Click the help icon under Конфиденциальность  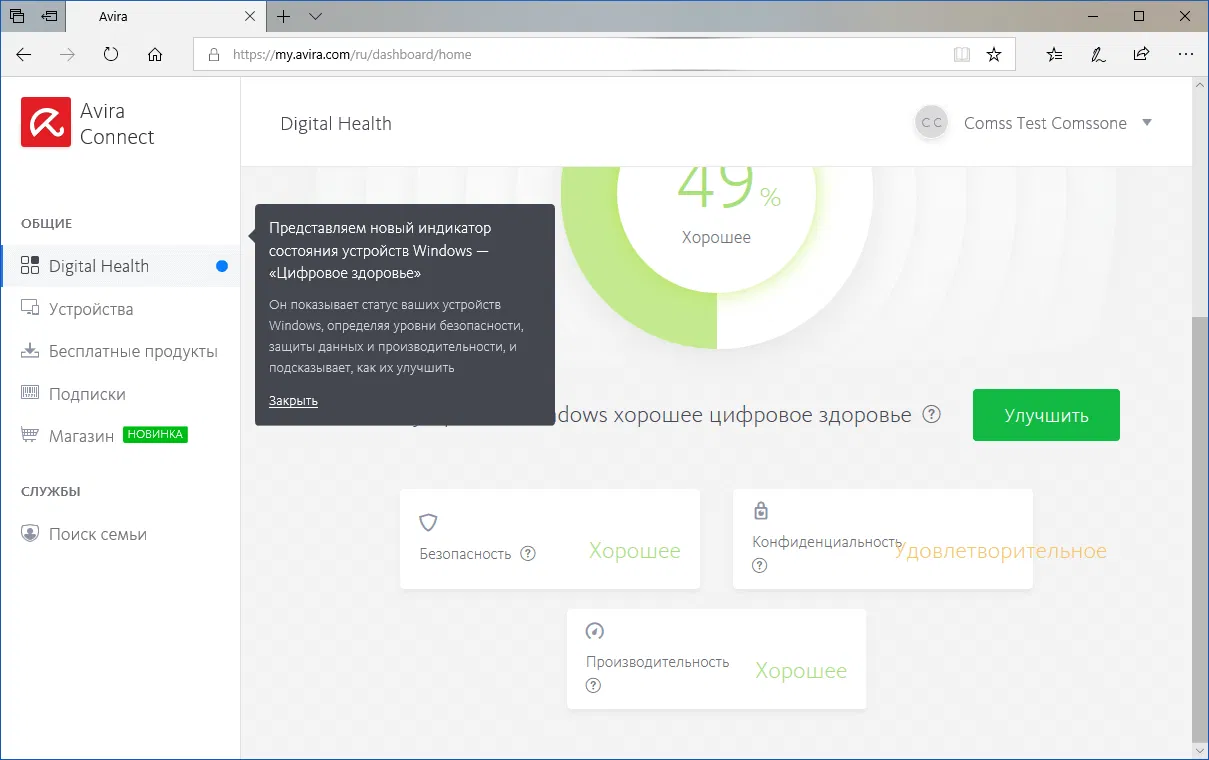tap(760, 565)
